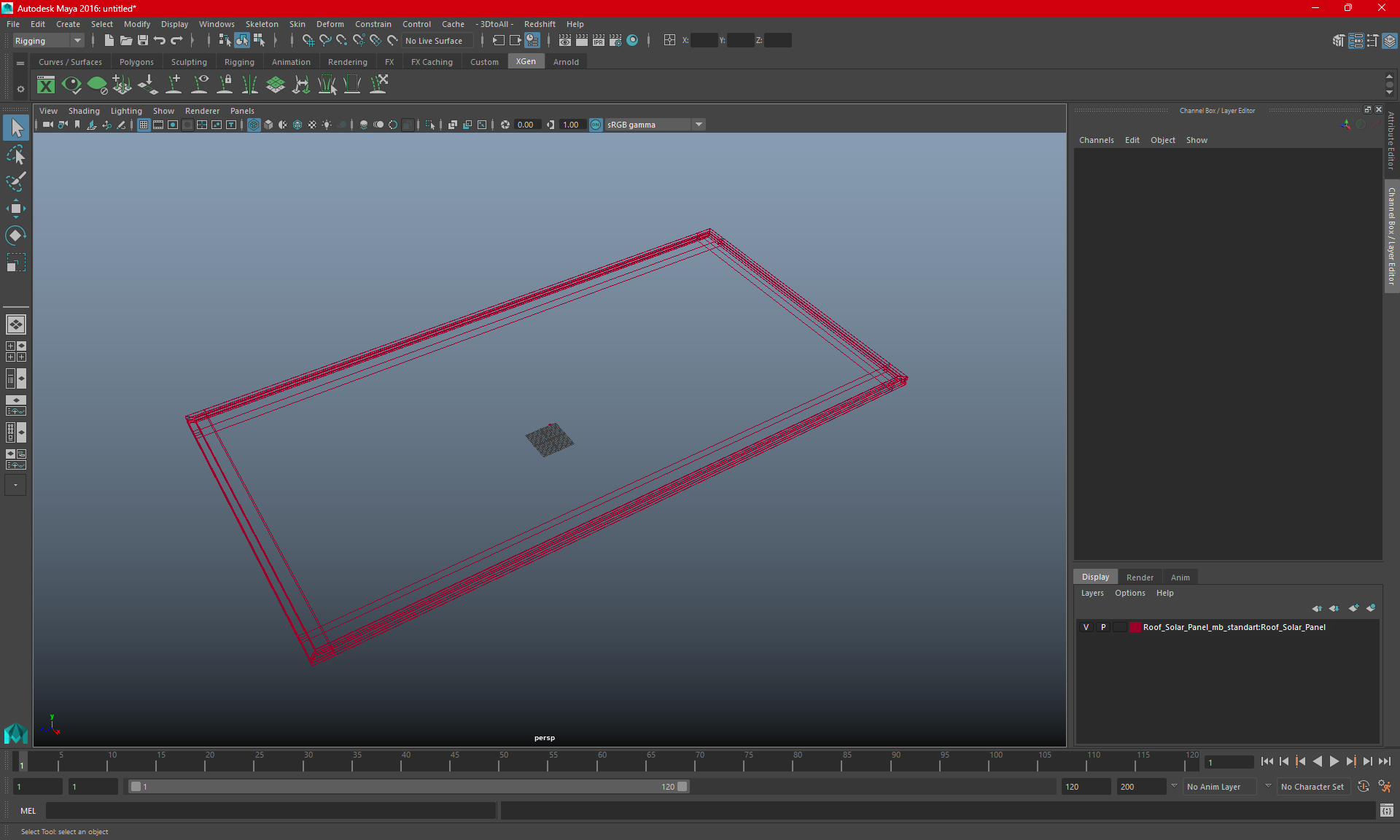Toggle visibility of Roof_Solar_Panel layer
This screenshot has width=1400, height=840.
[1087, 627]
